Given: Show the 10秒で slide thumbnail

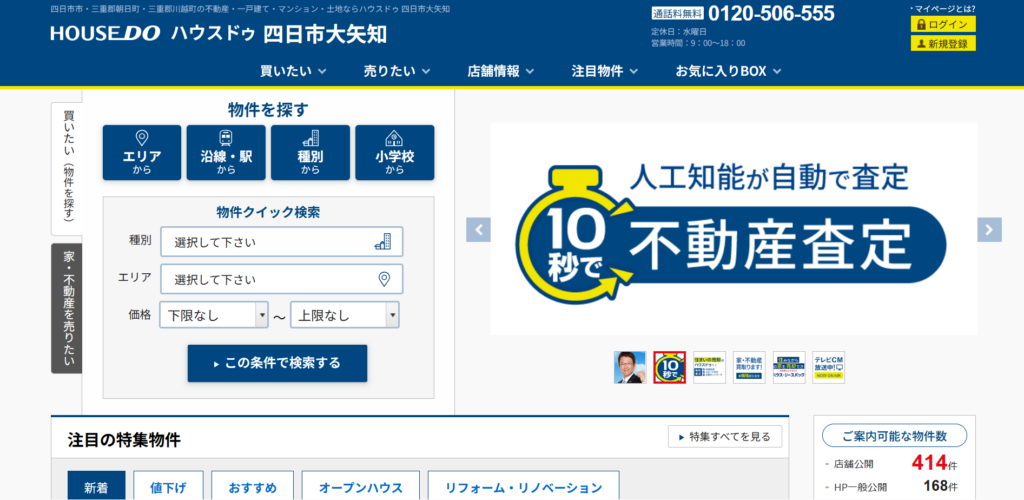Looking at the screenshot, I should pos(670,367).
